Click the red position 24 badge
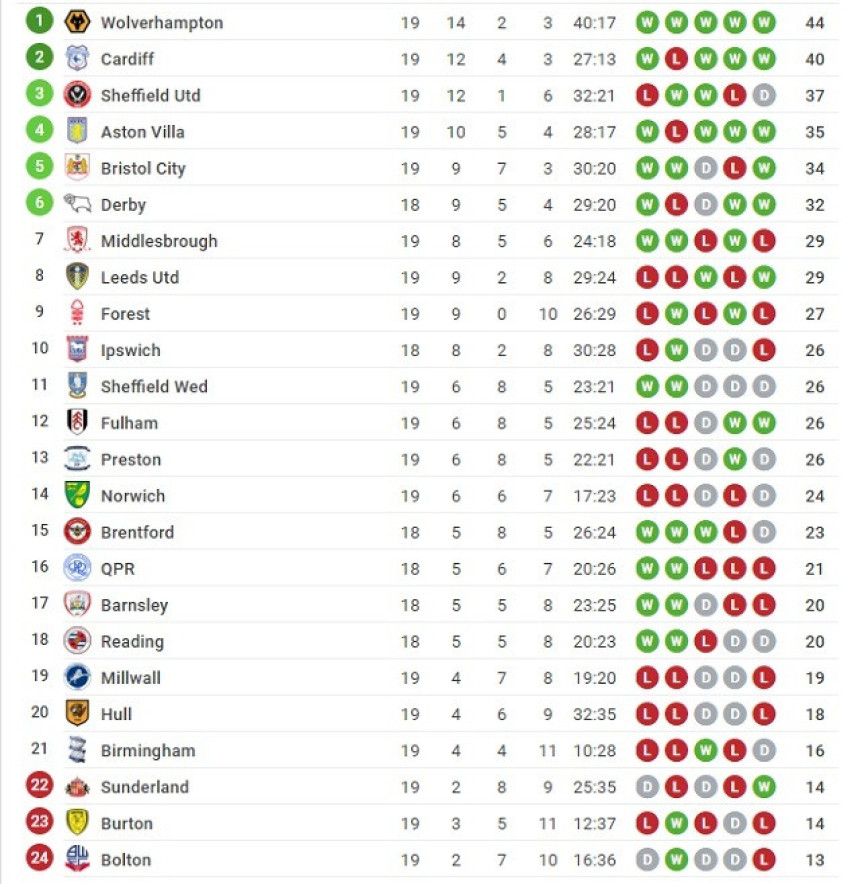The width and height of the screenshot is (860, 884). click(x=39, y=858)
